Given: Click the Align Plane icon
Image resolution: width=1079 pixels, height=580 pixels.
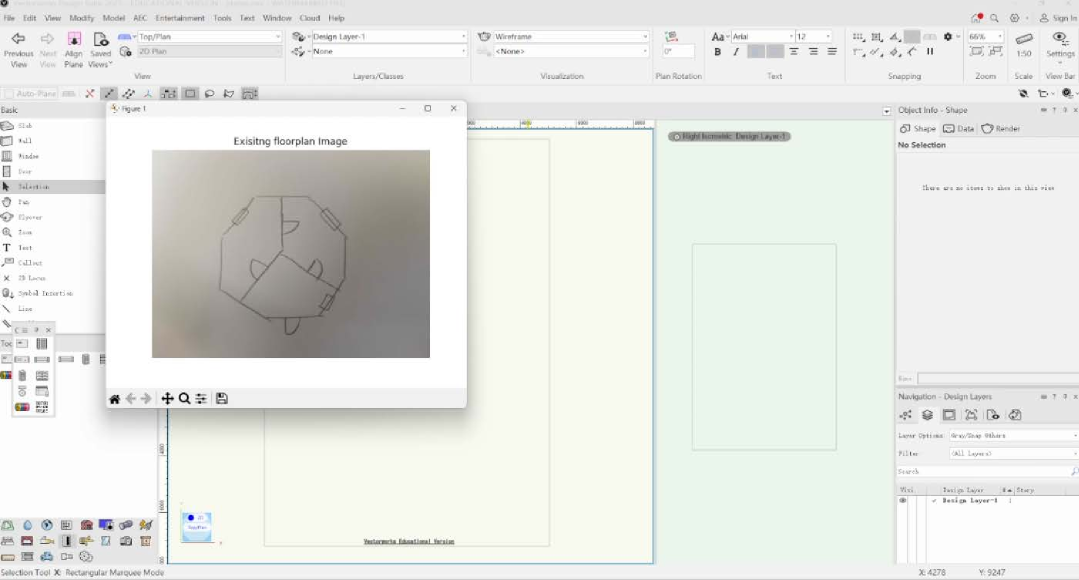Looking at the screenshot, I should click(74, 46).
